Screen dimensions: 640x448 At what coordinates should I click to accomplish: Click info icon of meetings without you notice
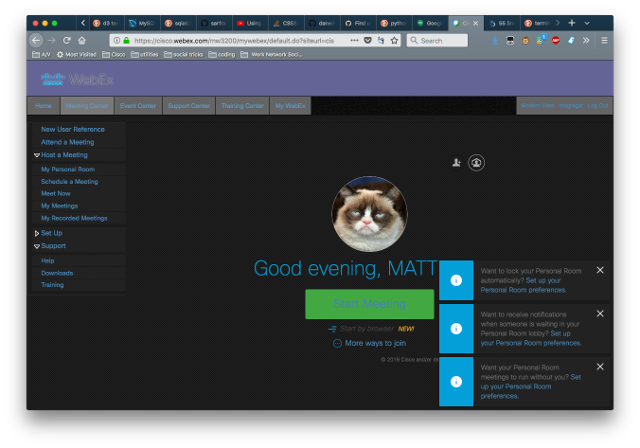456,381
